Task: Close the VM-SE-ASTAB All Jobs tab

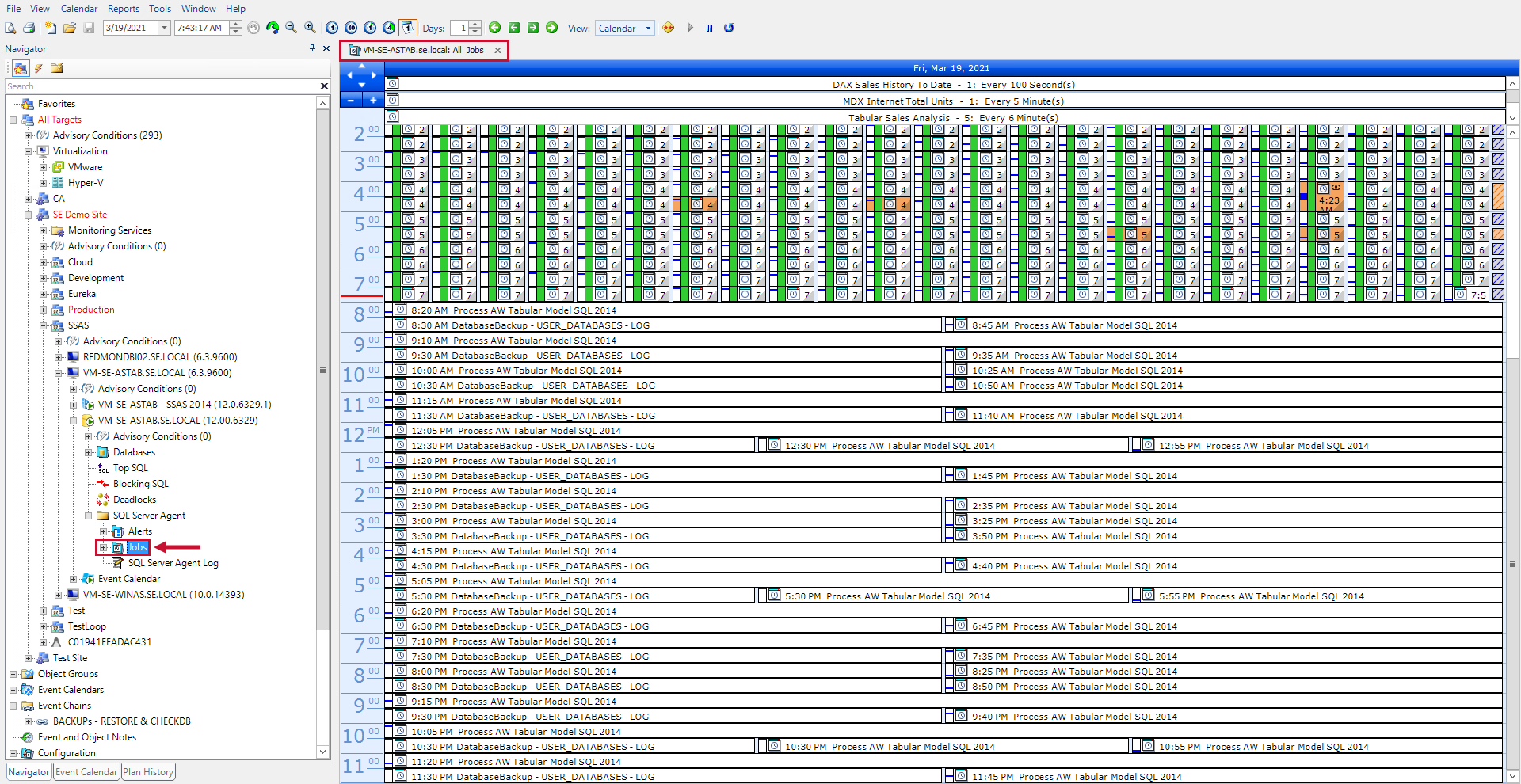Action: coord(497,50)
